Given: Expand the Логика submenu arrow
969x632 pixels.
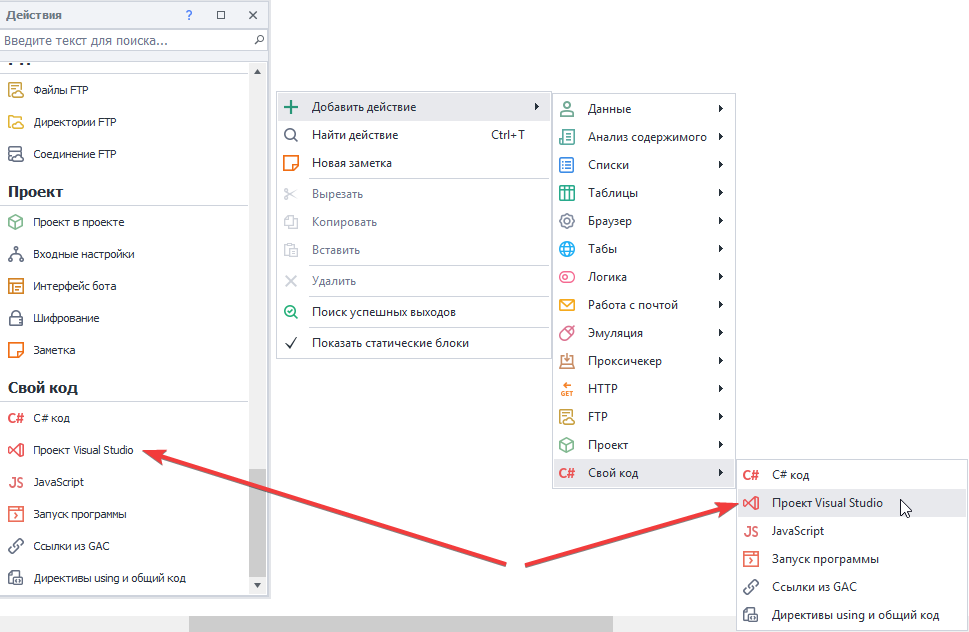Looking at the screenshot, I should [x=720, y=277].
